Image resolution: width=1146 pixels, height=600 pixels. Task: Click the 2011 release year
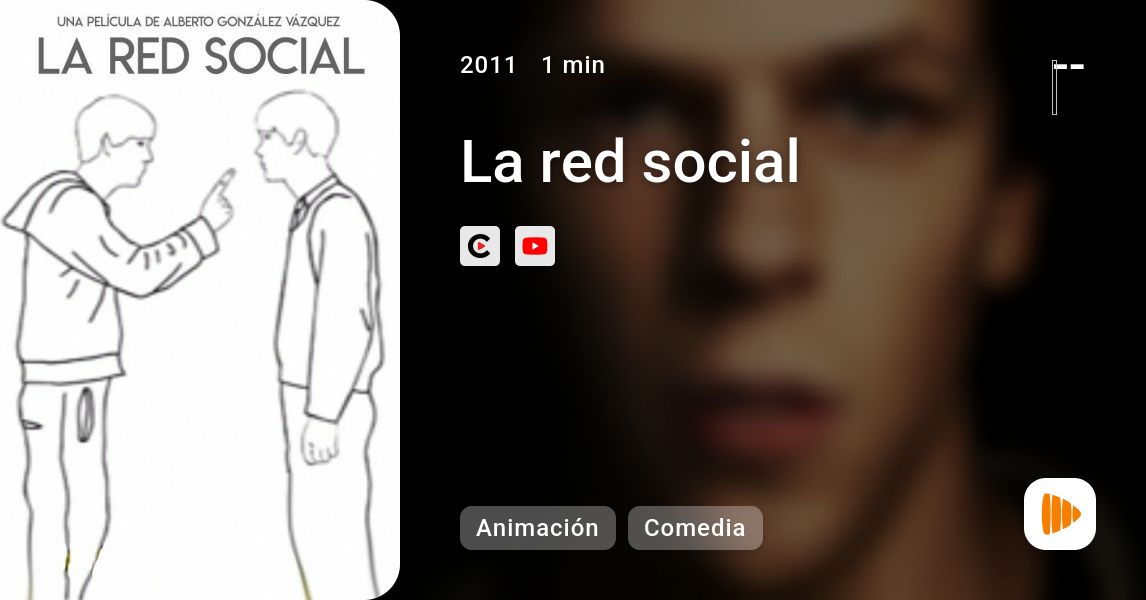point(488,65)
